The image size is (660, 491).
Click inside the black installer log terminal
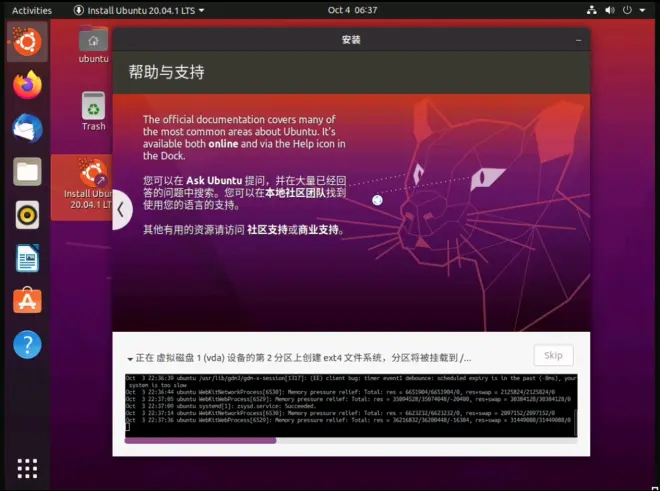pyautogui.click(x=351, y=405)
